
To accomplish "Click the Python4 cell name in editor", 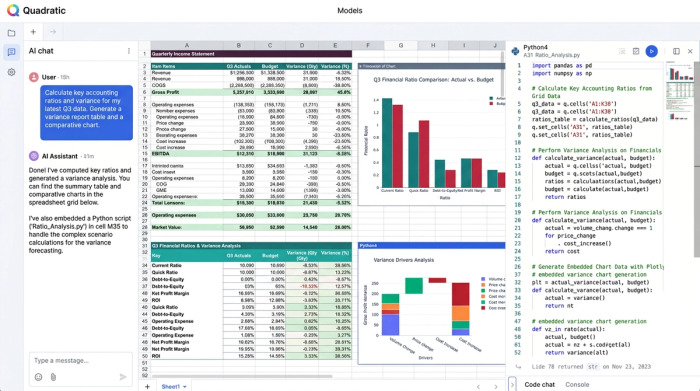I will (535, 47).
